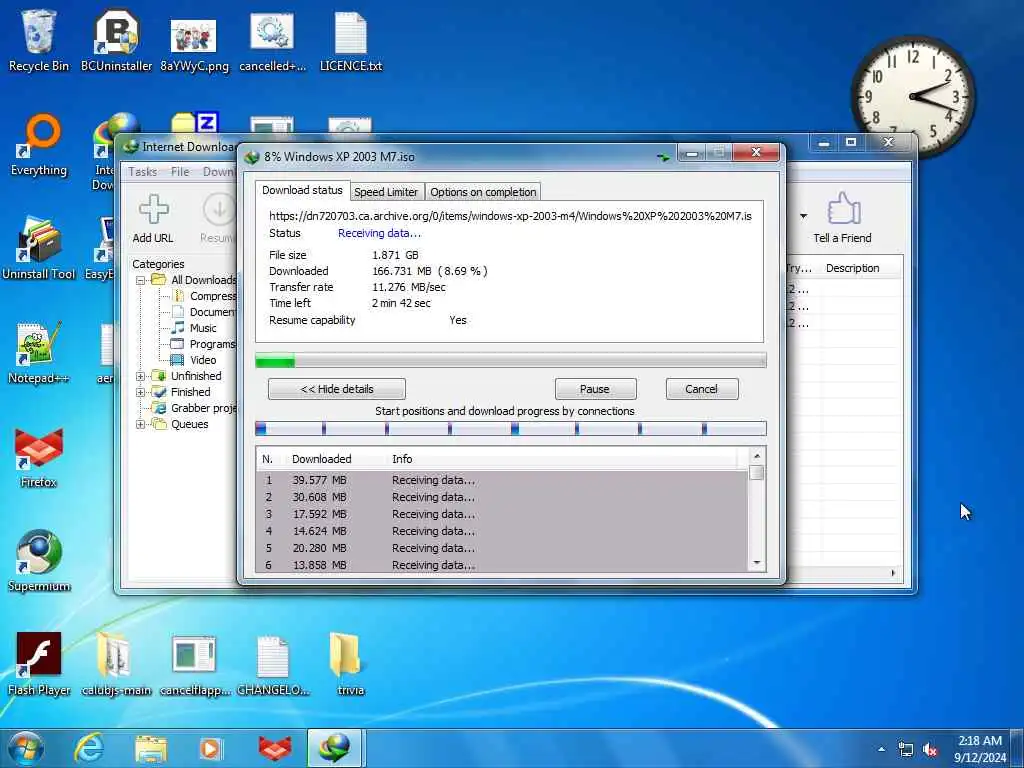Select the CHANGELO... text file icon
Screen dimensions: 1024x768
[x=272, y=664]
